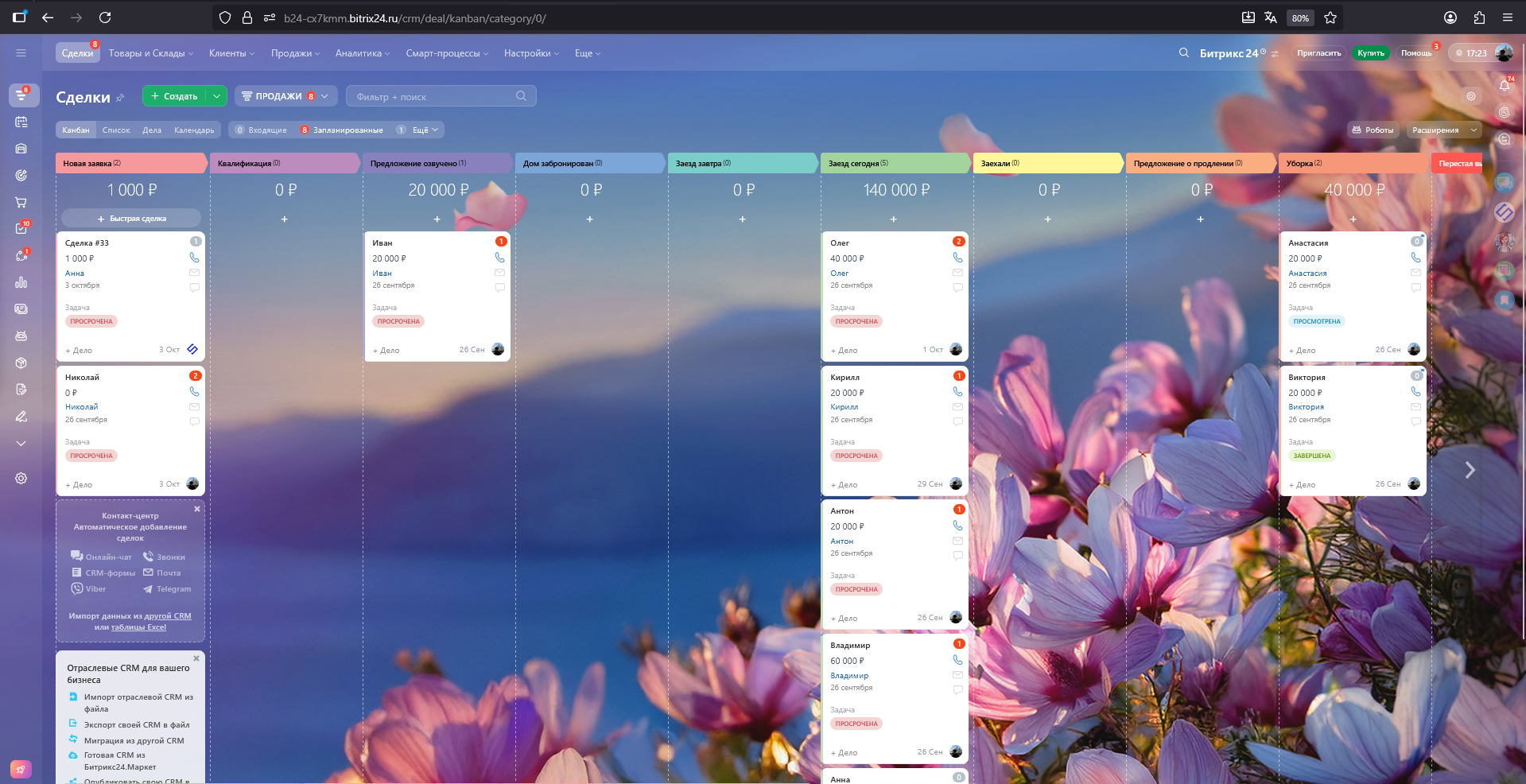Expand the Смарт-процессы menu

447,53
